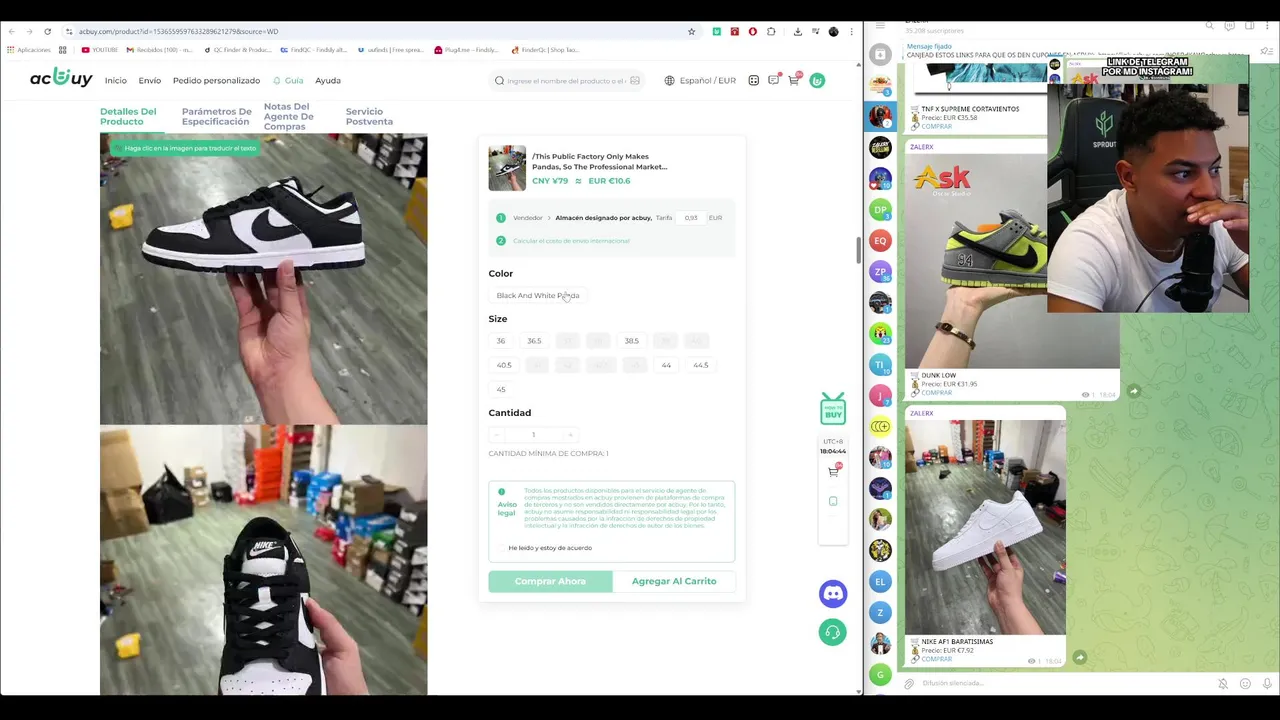Open the green user avatar

[x=817, y=80]
